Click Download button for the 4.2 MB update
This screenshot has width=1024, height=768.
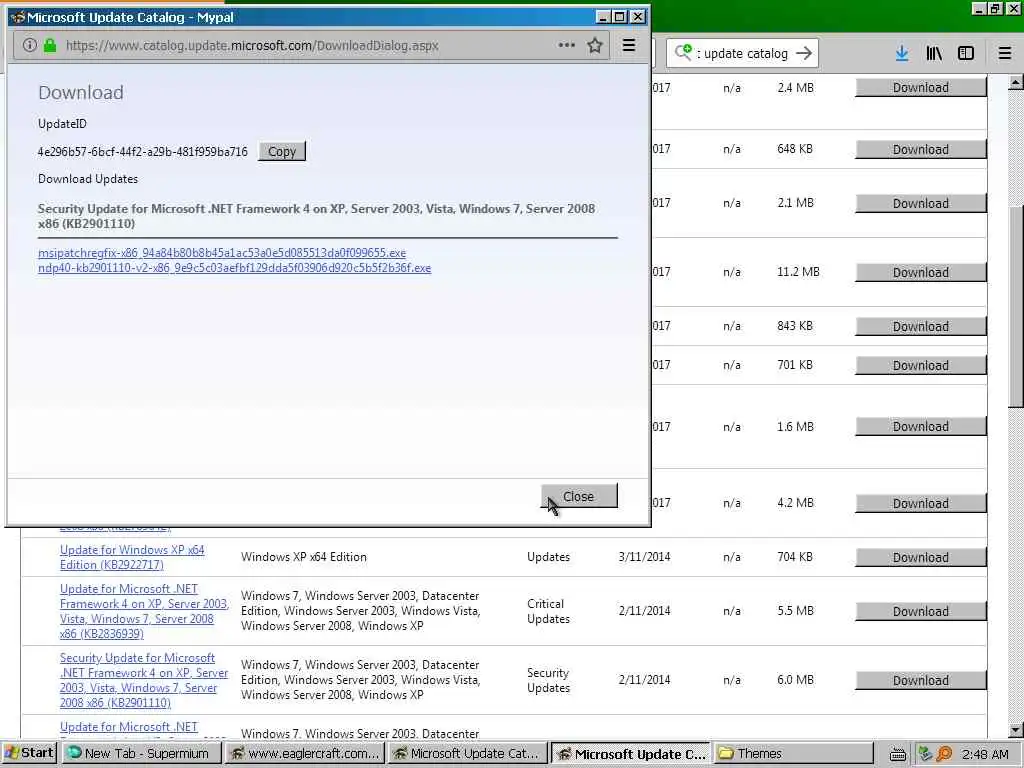(920, 504)
